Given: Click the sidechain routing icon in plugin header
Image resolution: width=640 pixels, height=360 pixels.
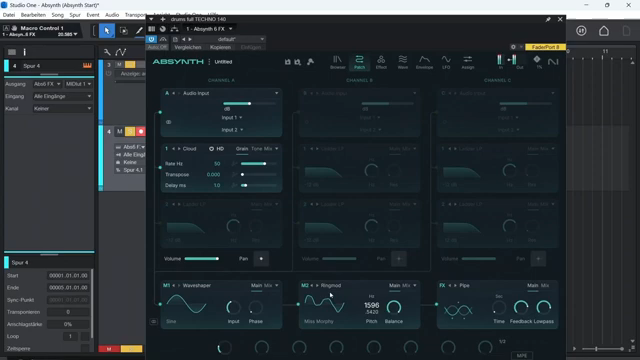Looking at the screenshot, I should [x=174, y=29].
